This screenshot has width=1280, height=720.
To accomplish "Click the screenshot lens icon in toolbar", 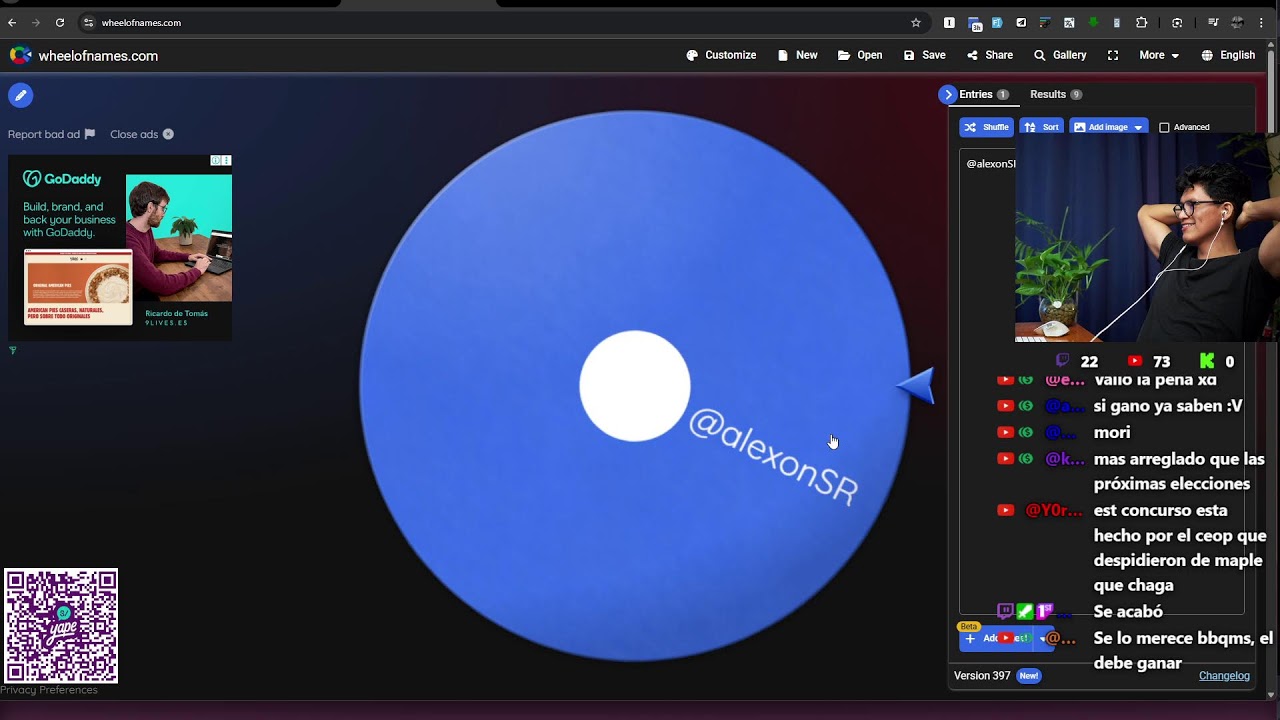I will (x=1177, y=22).
